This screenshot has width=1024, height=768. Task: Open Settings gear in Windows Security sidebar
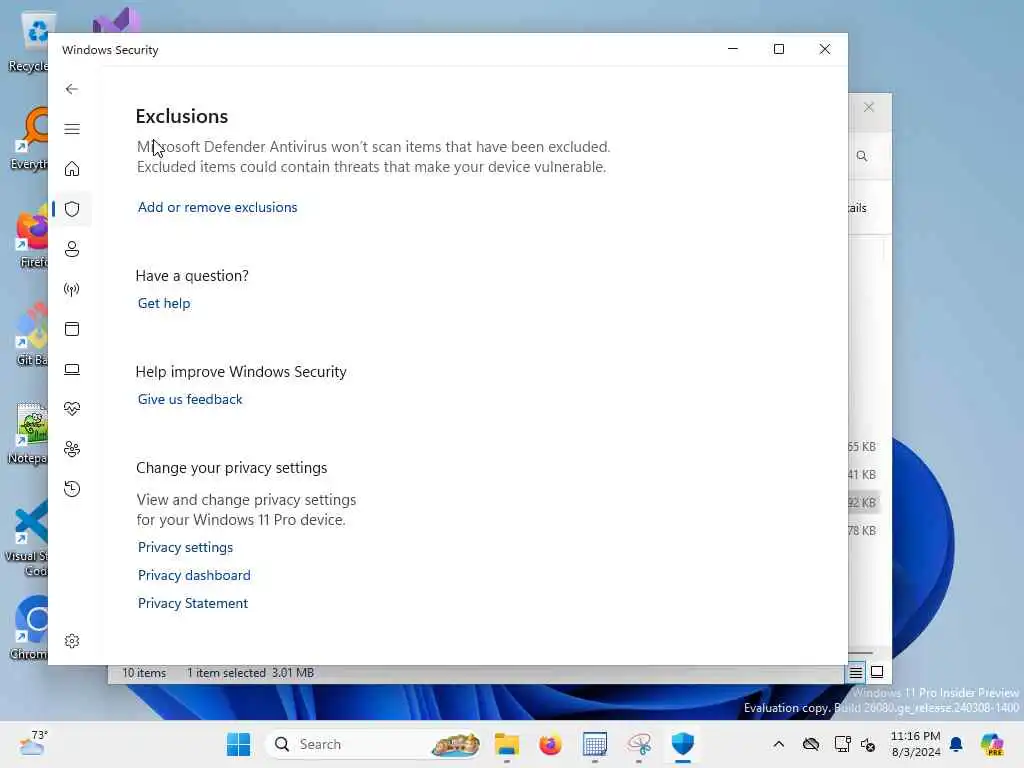[x=72, y=641]
